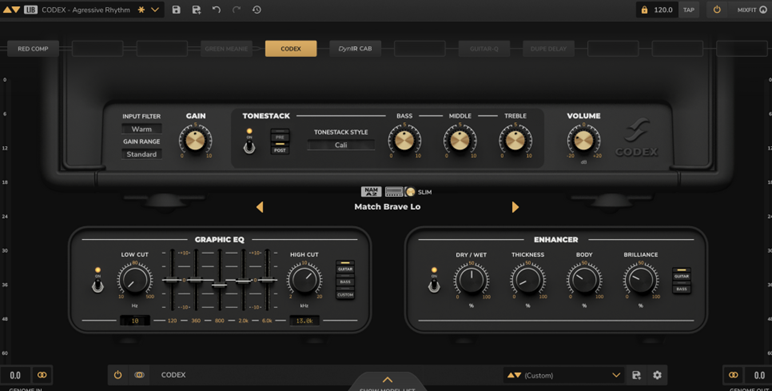This screenshot has width=772, height=391.
Task: Open CODEX settings gear icon
Action: click(657, 375)
